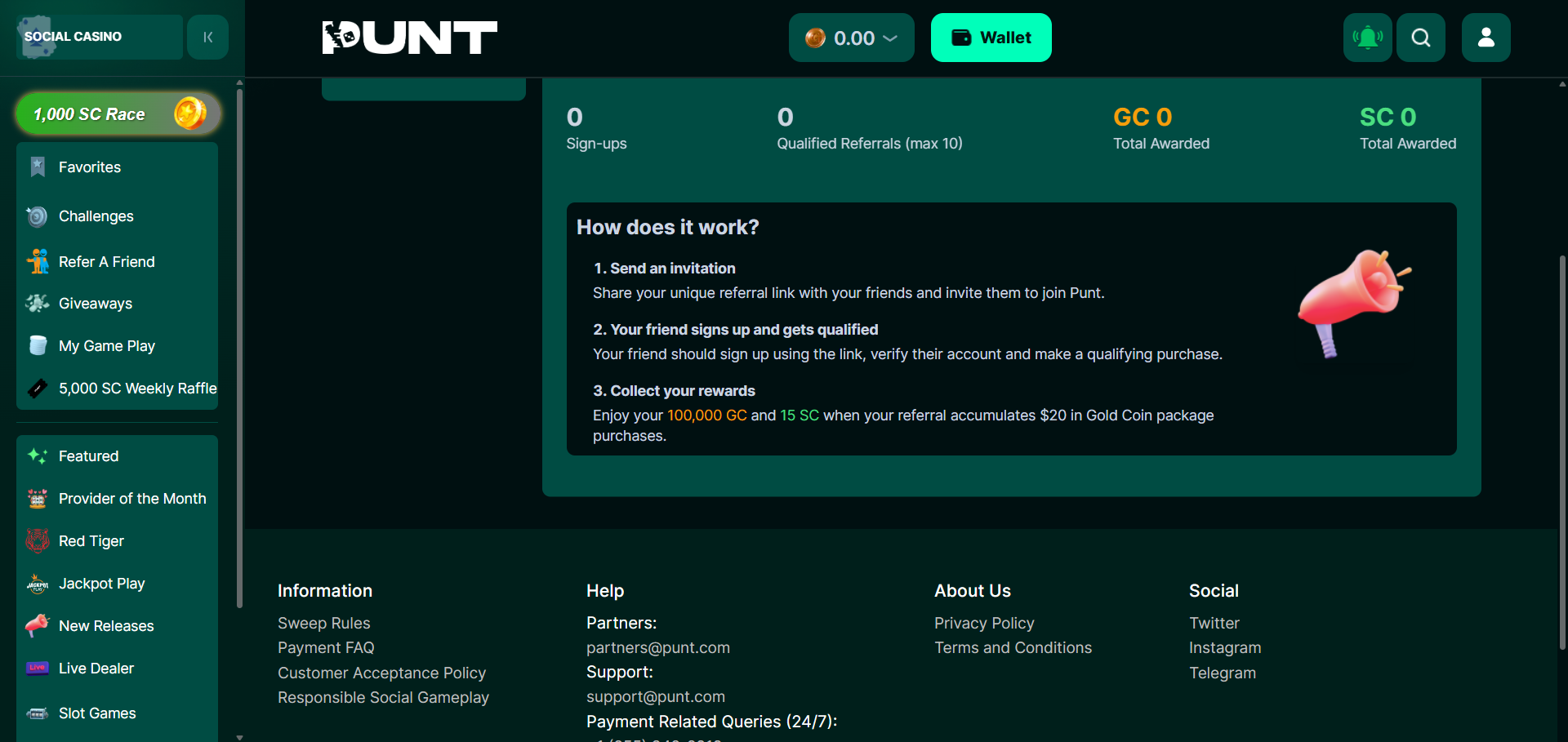Collapse the sidebar with arrow button
Image resolution: width=1568 pixels, height=742 pixels.
207,37
